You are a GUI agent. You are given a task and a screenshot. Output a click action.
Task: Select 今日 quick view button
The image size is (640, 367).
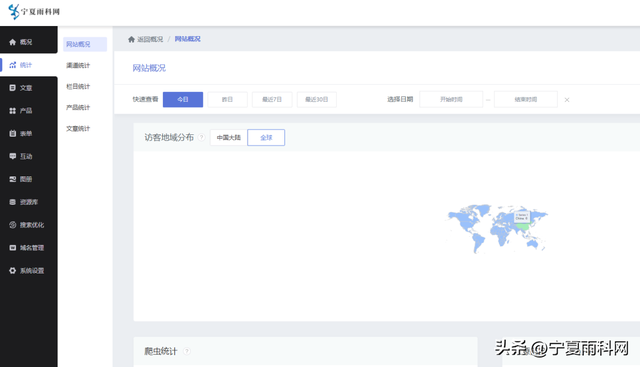pyautogui.click(x=183, y=100)
